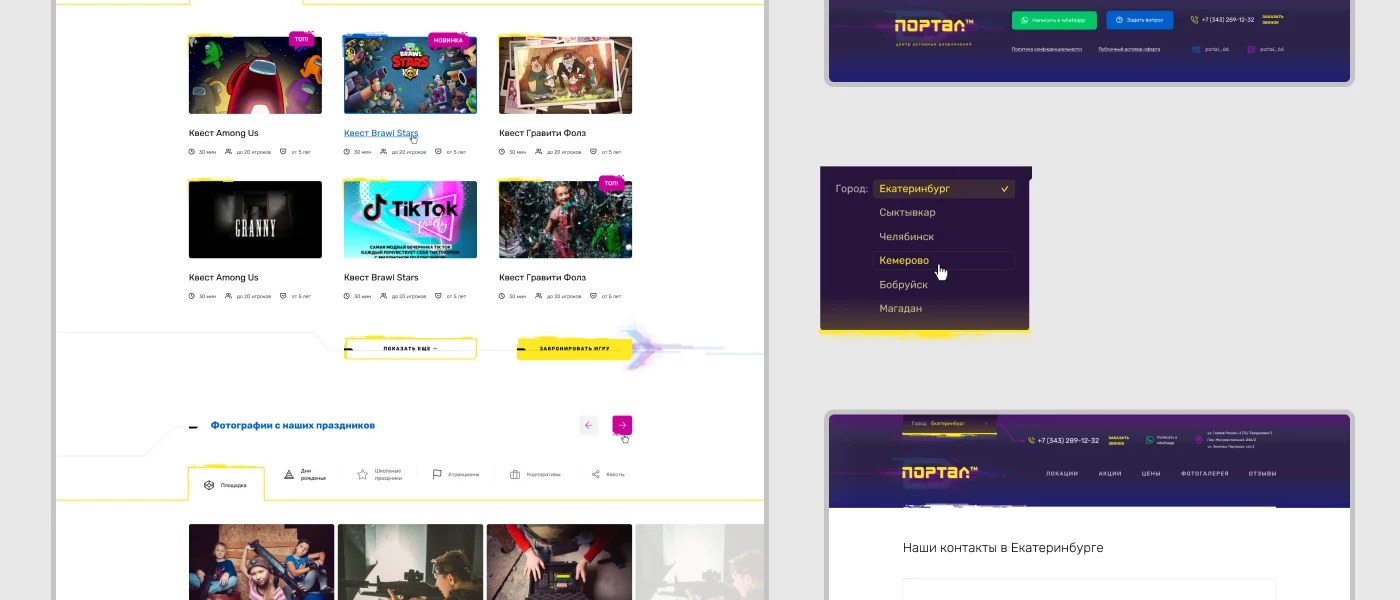The height and width of the screenshot is (600, 1400).
Task: Select Кемерово from the city list
Action: (x=904, y=260)
